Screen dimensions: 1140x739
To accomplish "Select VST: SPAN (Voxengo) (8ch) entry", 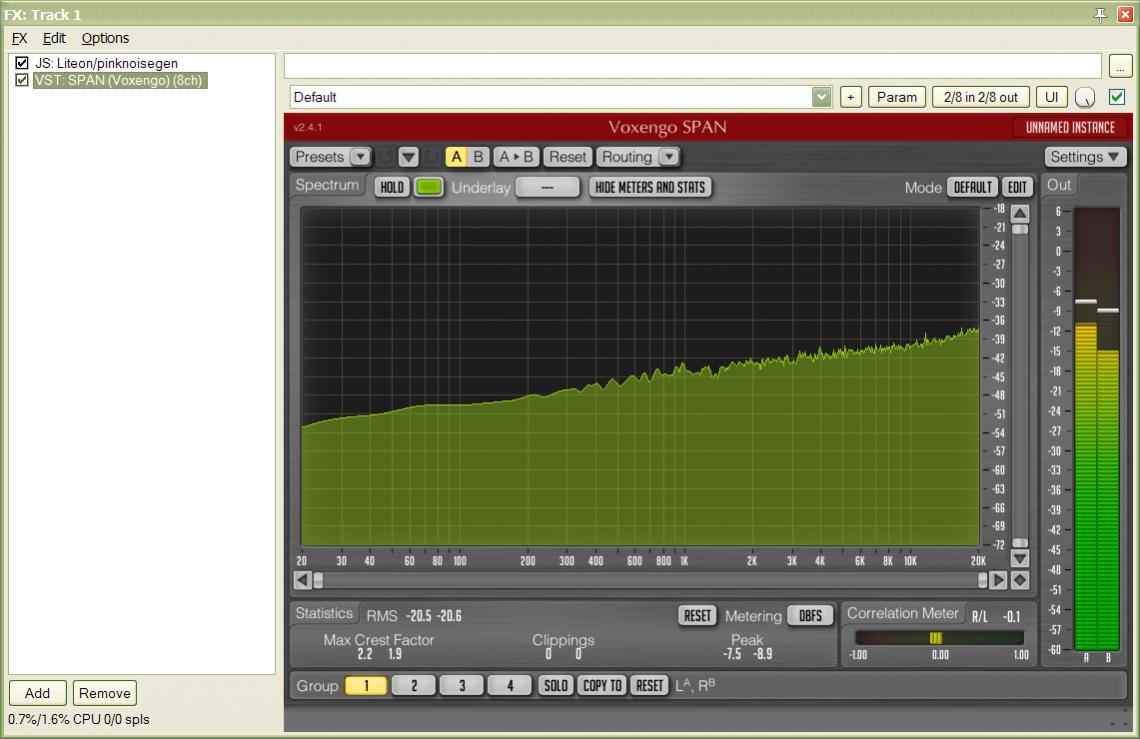I will [120, 80].
